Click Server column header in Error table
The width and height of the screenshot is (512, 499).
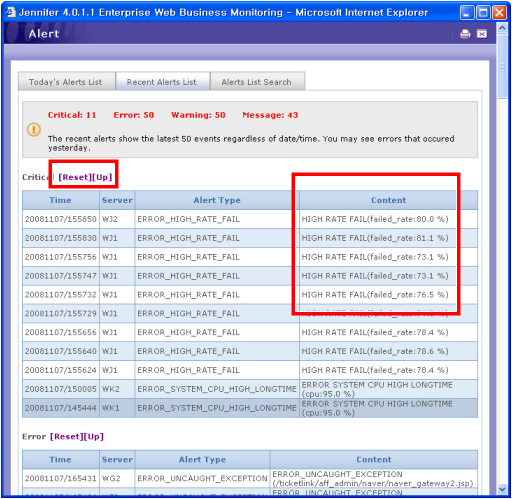[x=117, y=459]
